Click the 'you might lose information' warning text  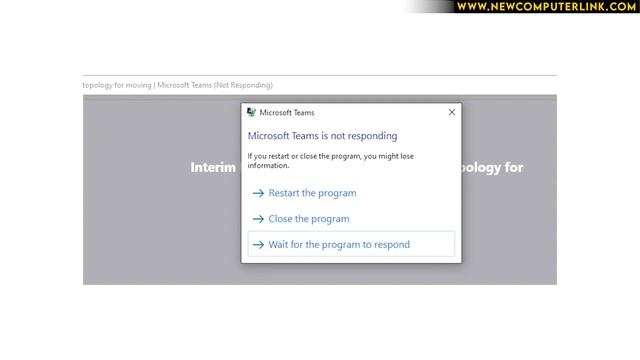click(x=331, y=161)
